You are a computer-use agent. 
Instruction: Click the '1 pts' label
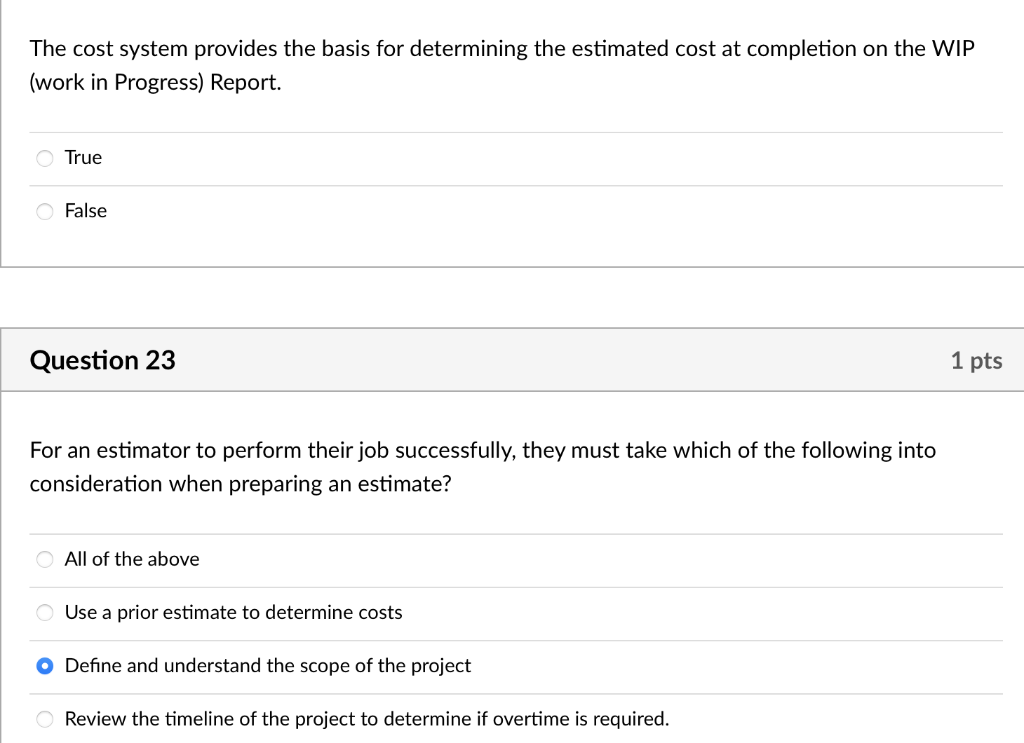[976, 360]
